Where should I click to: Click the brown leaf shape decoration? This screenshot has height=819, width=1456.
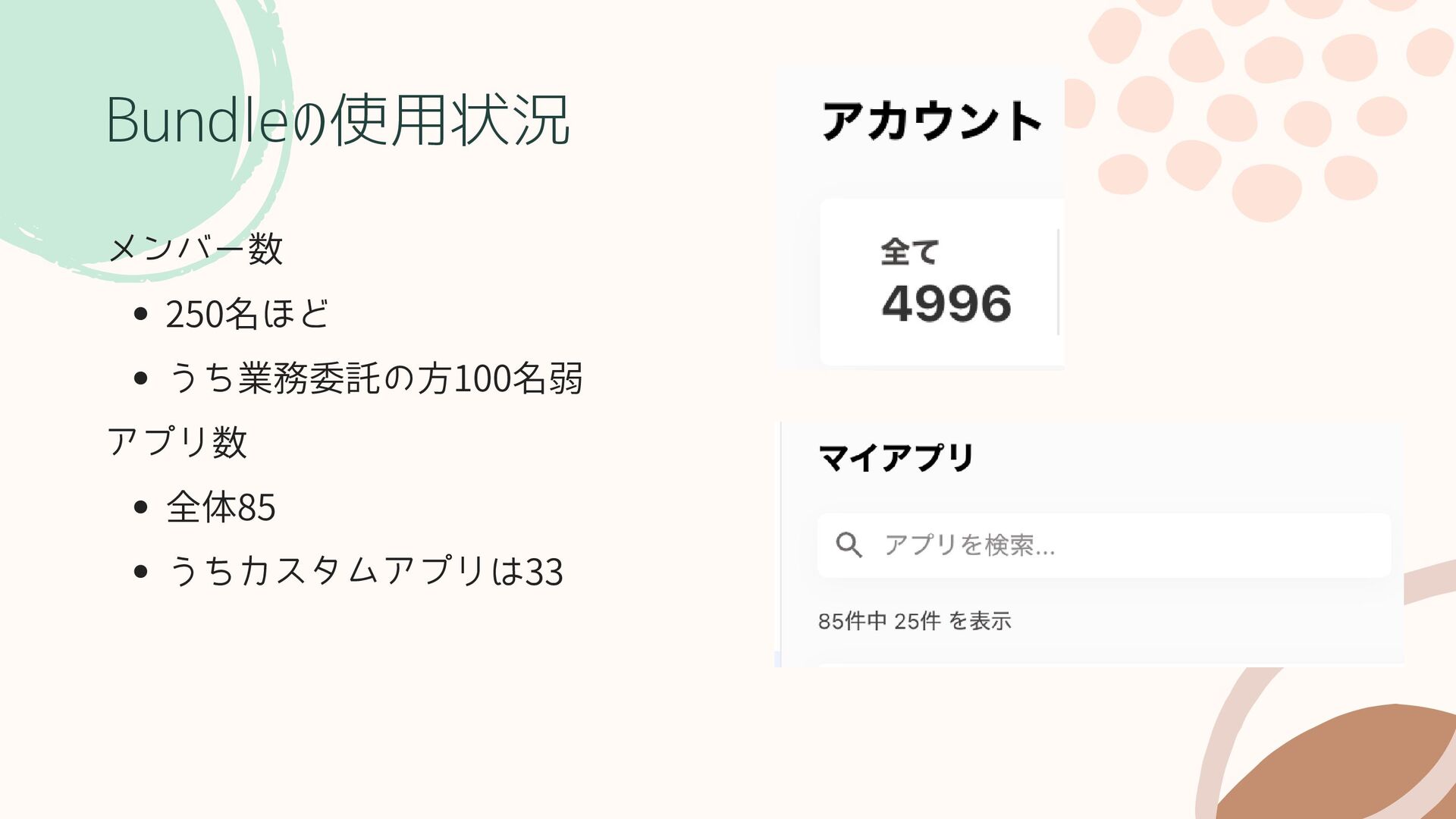[1350, 766]
